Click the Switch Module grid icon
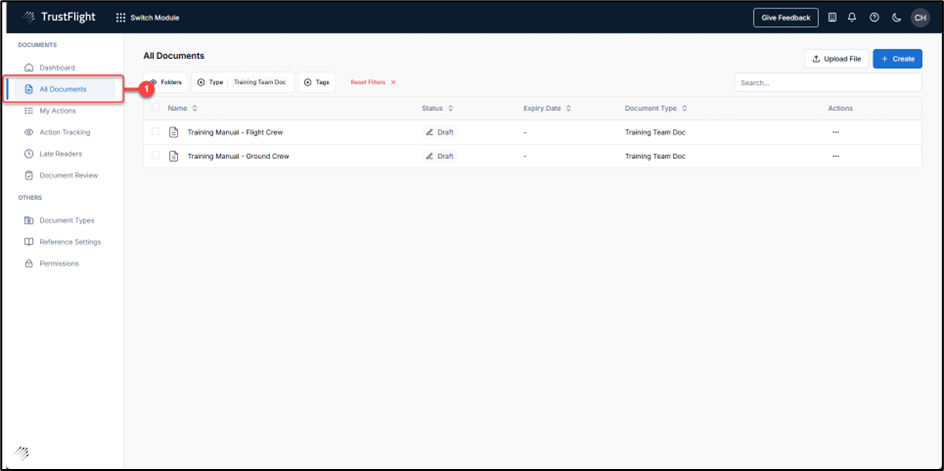The width and height of the screenshot is (944, 471). (121, 17)
